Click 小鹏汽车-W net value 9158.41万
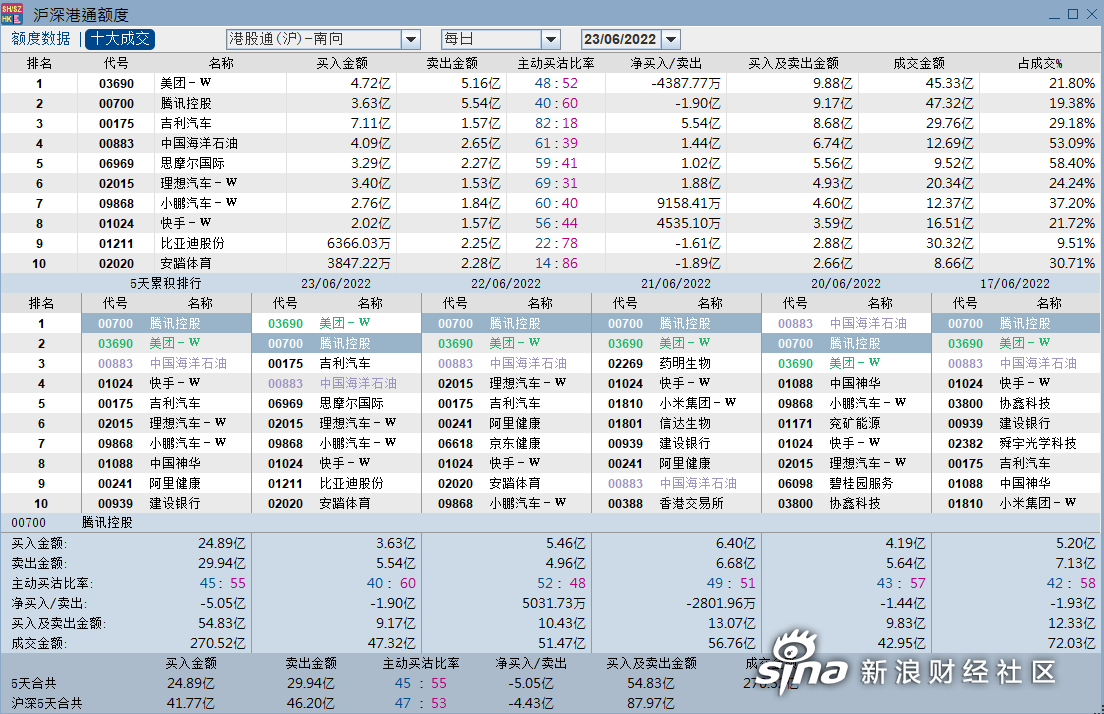 (x=689, y=203)
